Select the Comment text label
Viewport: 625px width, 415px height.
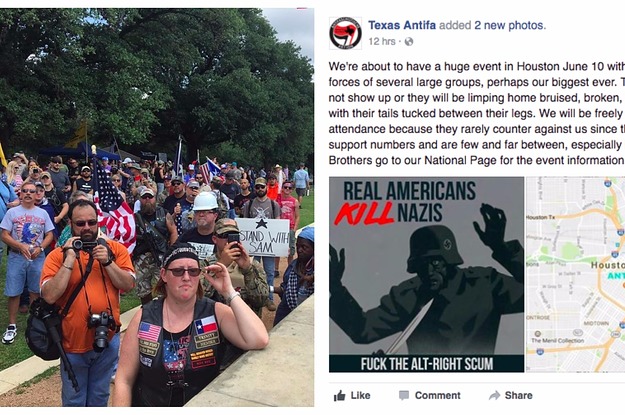coord(437,395)
